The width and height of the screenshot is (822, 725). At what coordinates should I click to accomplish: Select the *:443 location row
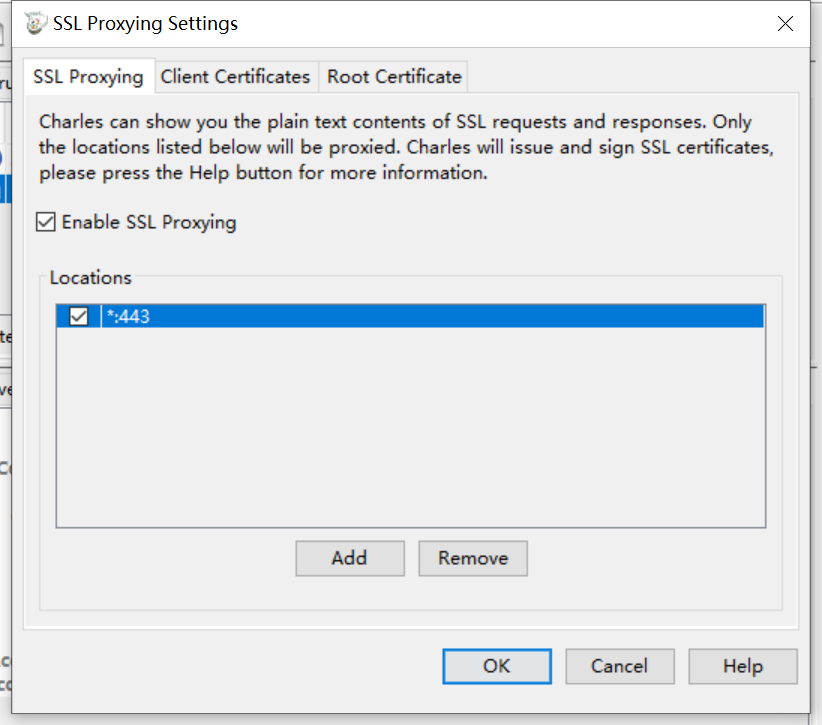coord(410,316)
